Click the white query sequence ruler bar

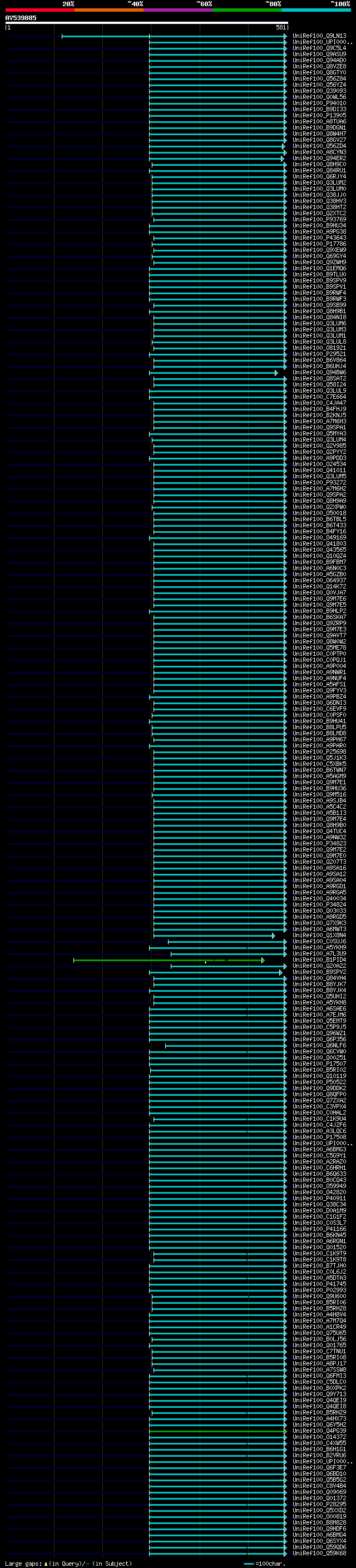pyautogui.click(x=147, y=22)
